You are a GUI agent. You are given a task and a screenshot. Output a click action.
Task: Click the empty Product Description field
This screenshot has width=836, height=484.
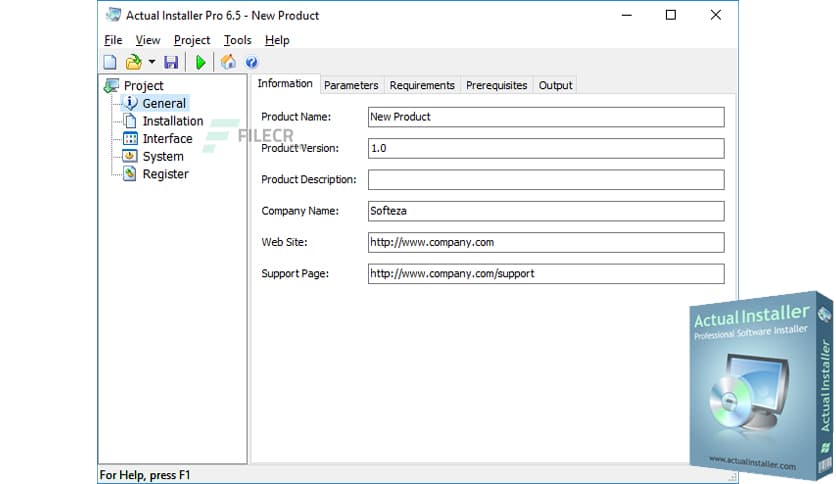pyautogui.click(x=546, y=180)
